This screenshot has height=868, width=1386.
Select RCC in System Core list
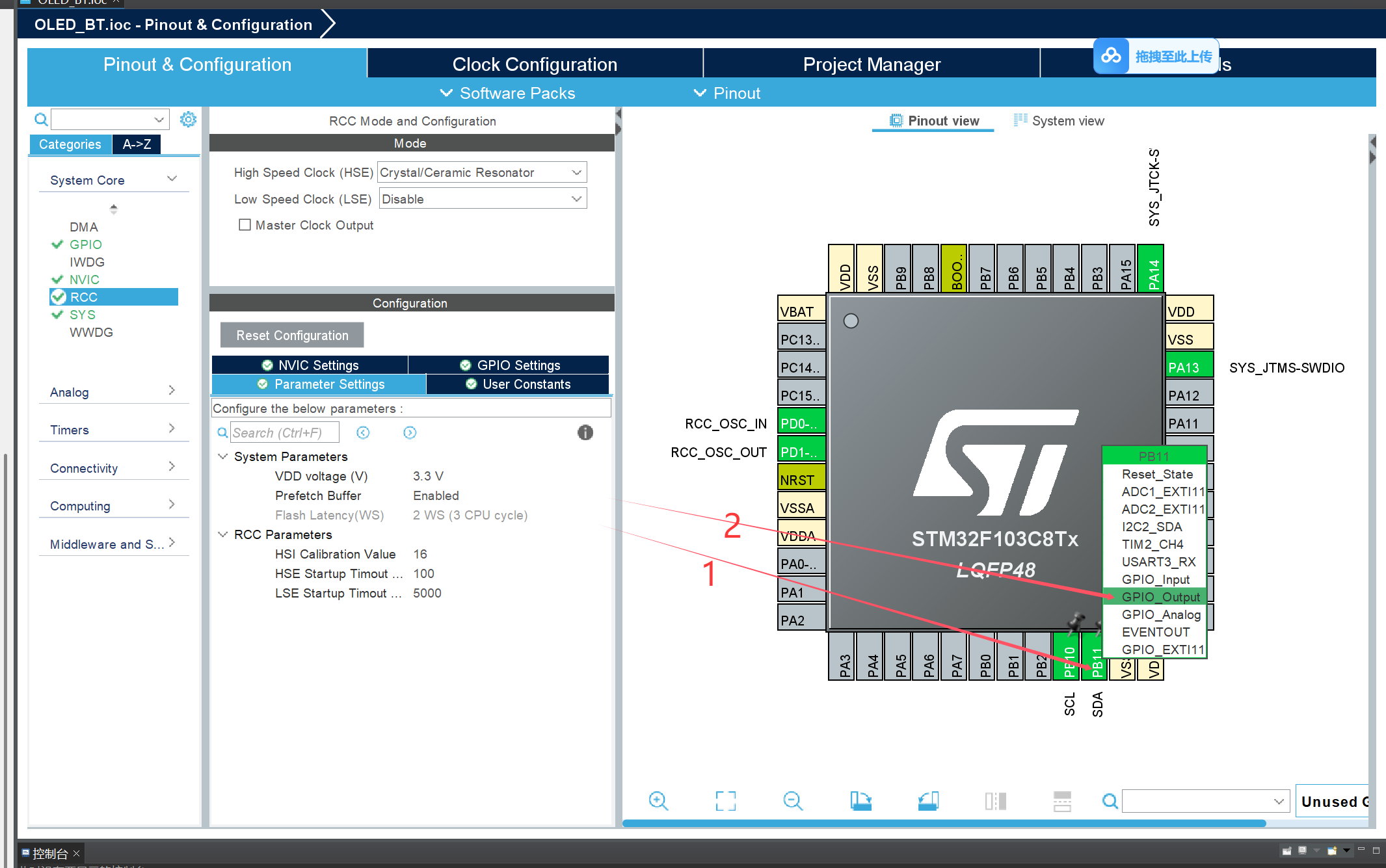(84, 297)
